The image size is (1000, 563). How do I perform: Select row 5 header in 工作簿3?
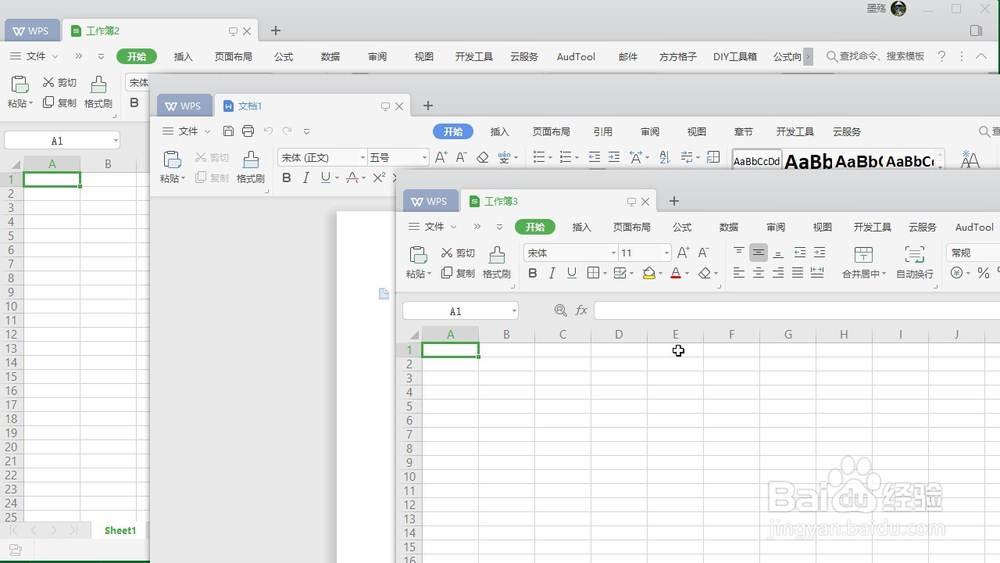click(409, 406)
